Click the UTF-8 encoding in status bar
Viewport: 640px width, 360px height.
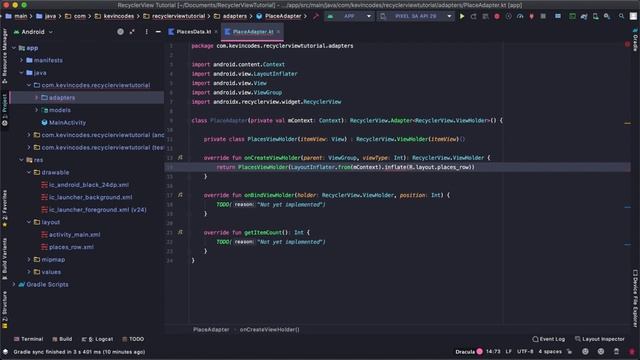point(525,351)
